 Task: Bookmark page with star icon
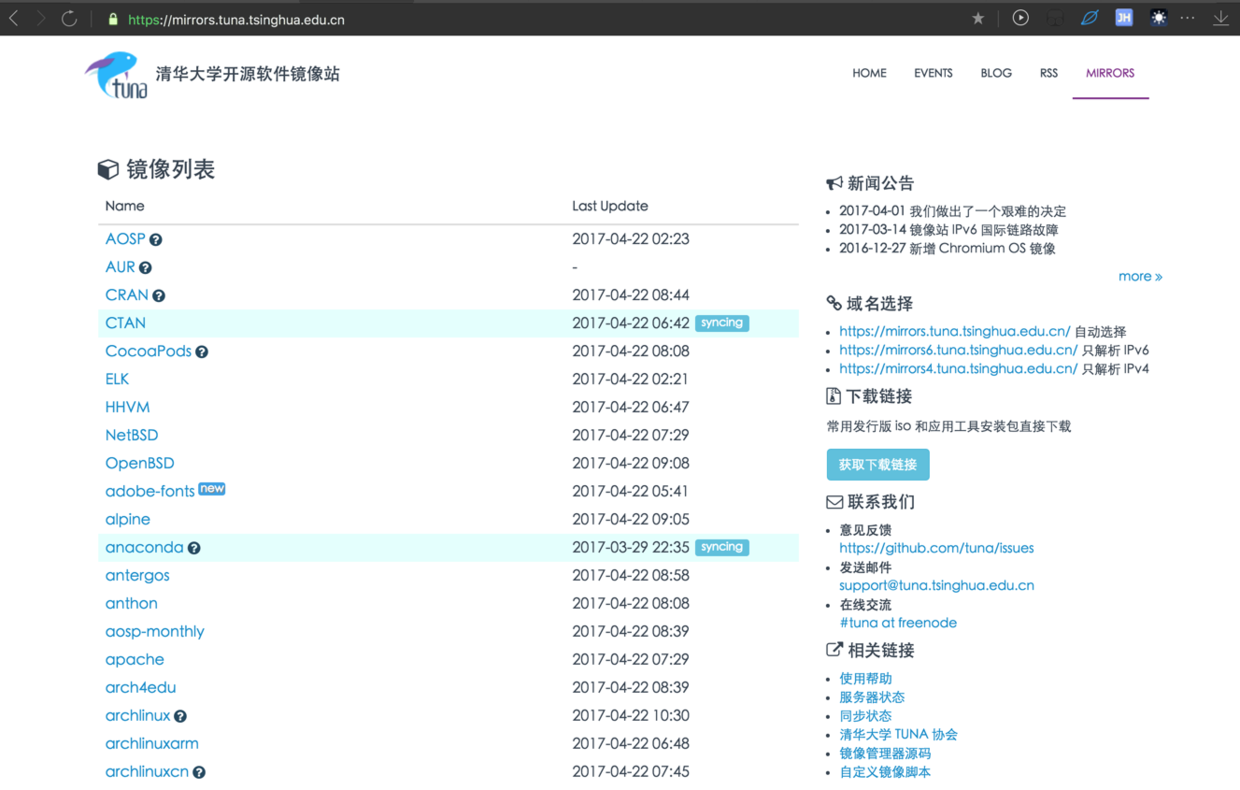click(978, 18)
